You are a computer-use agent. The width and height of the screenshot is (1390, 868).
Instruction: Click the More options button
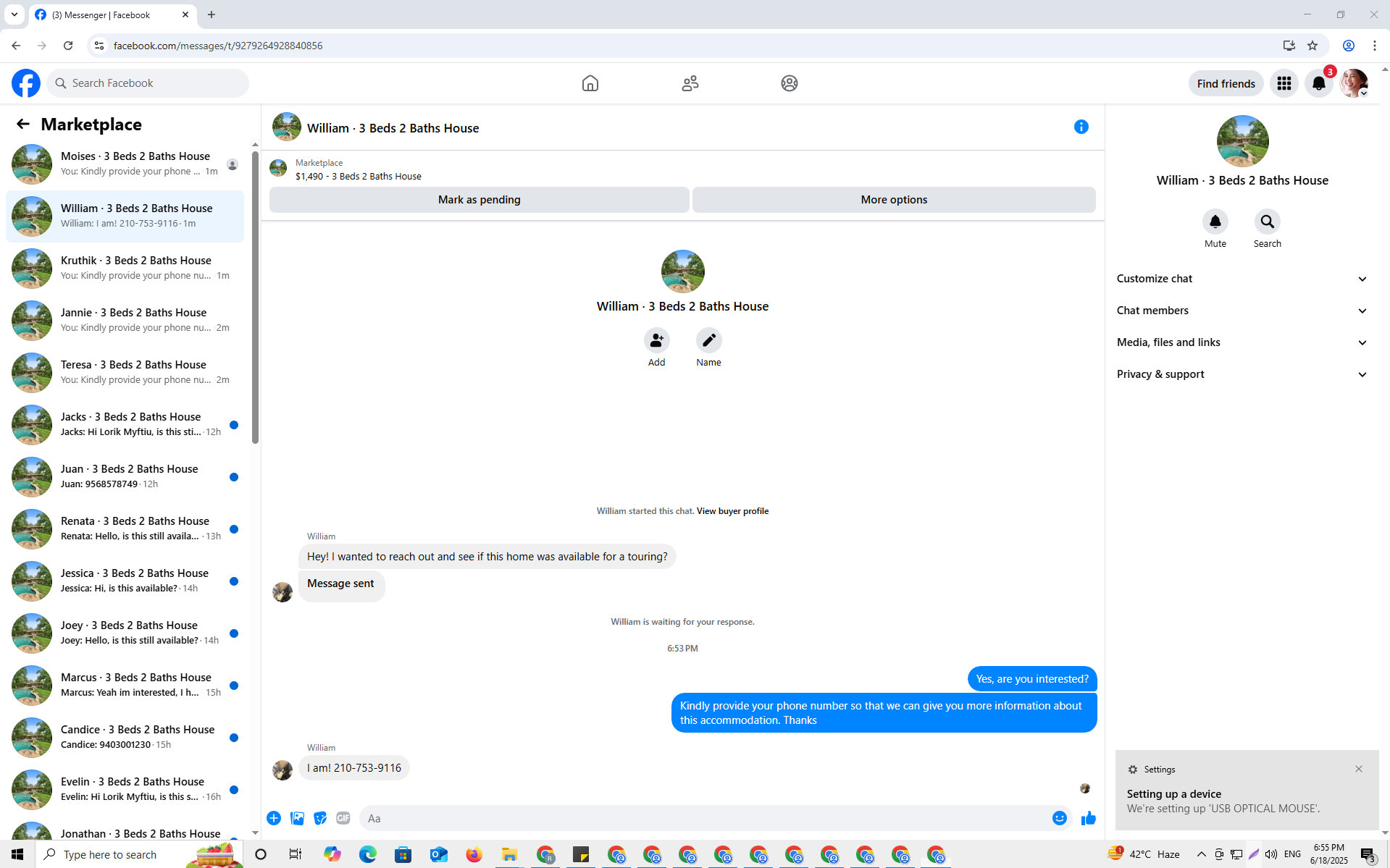(894, 200)
